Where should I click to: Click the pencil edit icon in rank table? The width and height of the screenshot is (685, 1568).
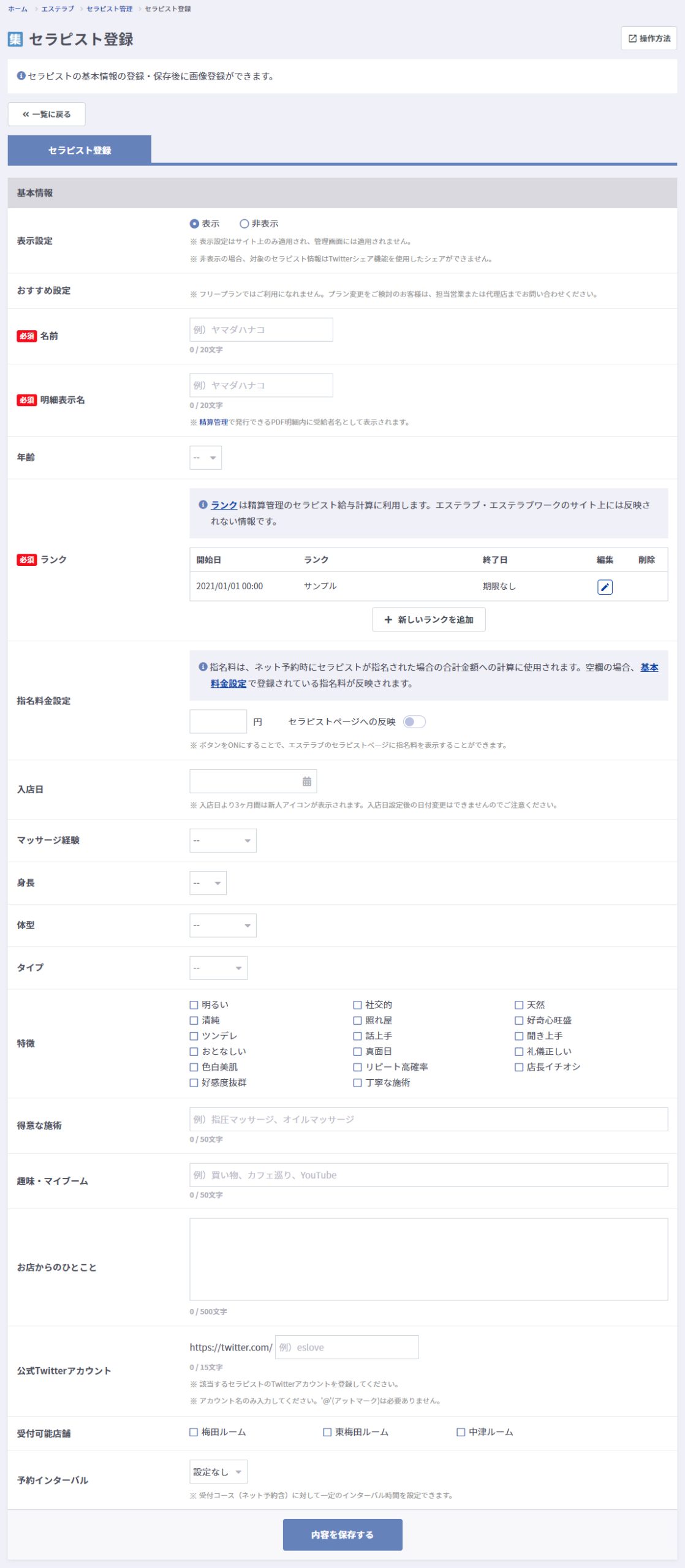[604, 587]
